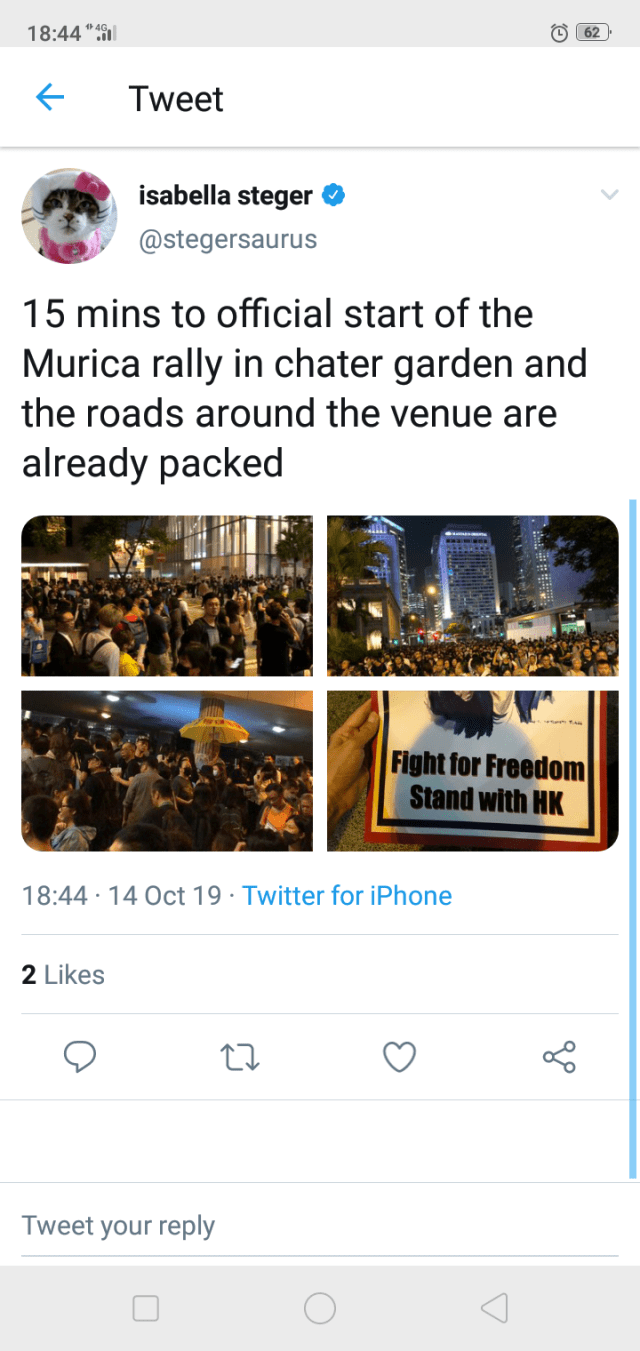This screenshot has width=640, height=1351.
Task: Tap the blue verified badge
Action: 334,196
